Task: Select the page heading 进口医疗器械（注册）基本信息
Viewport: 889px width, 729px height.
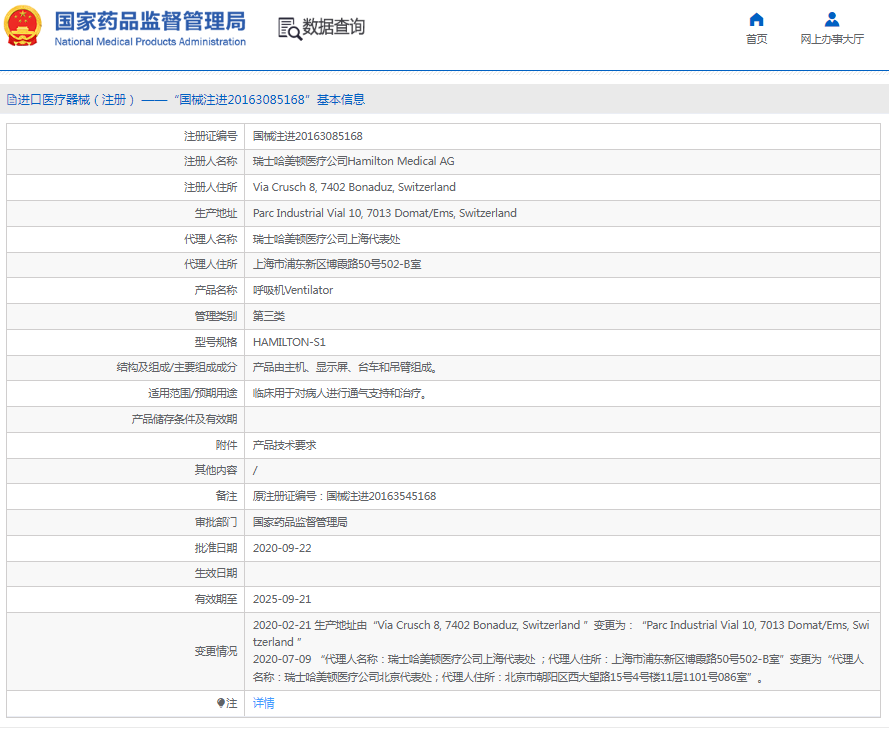Action: (x=191, y=100)
